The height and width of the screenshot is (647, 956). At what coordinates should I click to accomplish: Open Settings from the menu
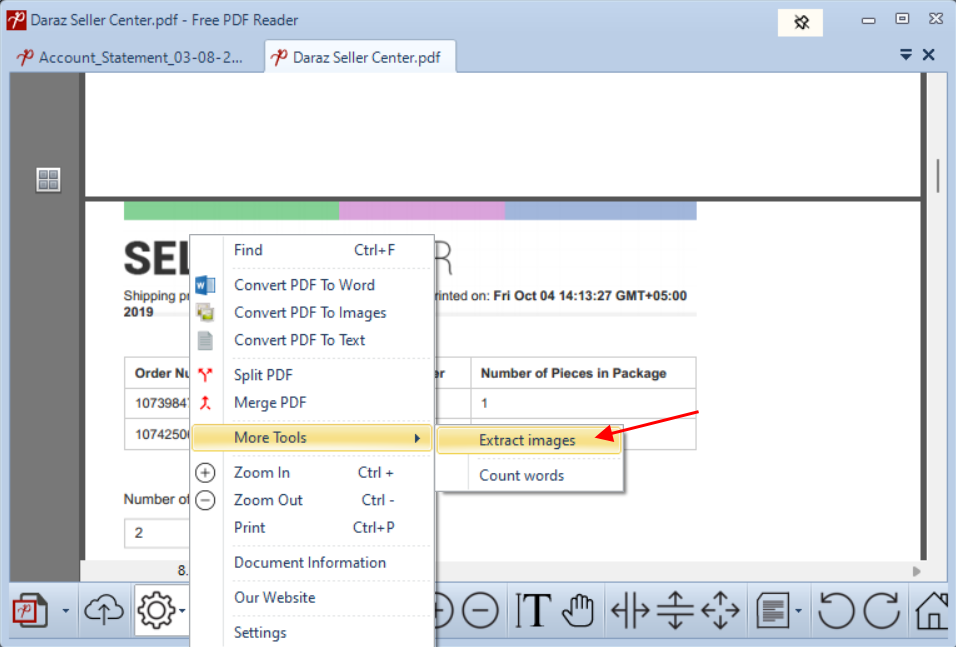click(312, 632)
